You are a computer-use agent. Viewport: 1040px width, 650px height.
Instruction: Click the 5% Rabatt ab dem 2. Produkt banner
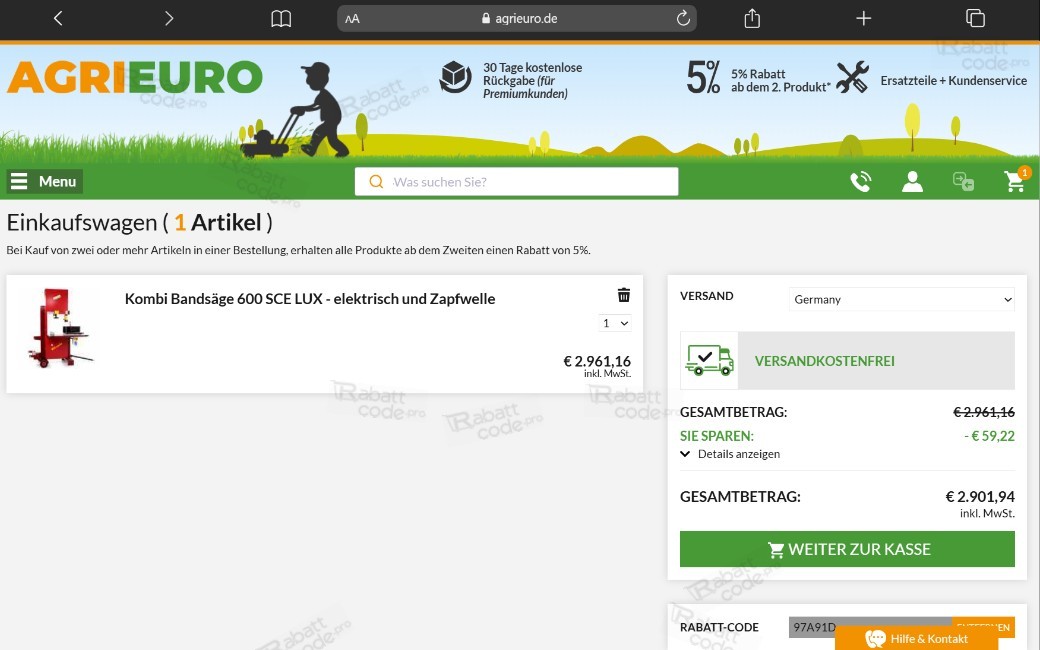(758, 79)
